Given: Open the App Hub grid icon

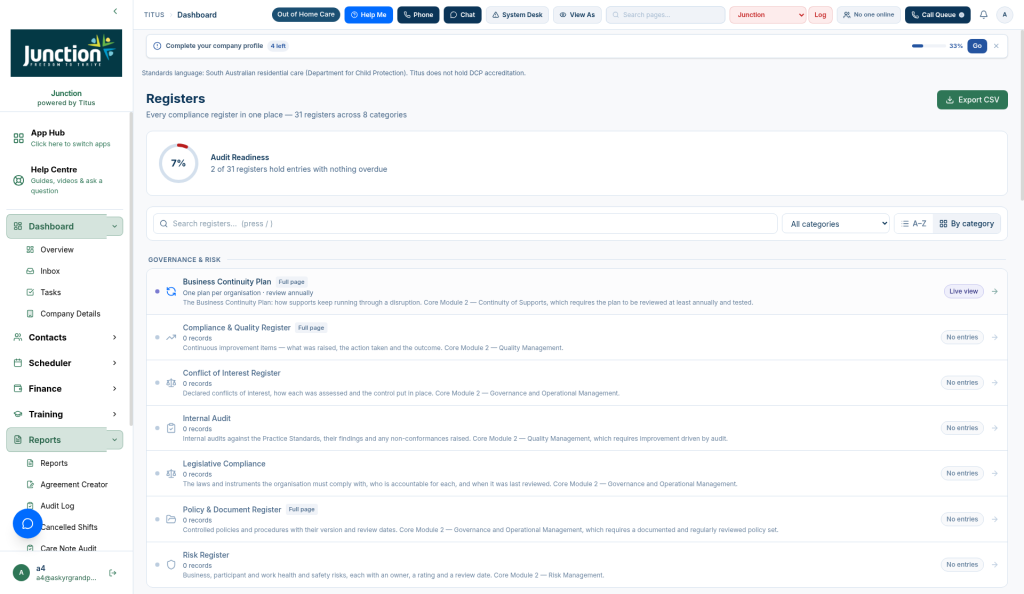Looking at the screenshot, I should (18, 138).
